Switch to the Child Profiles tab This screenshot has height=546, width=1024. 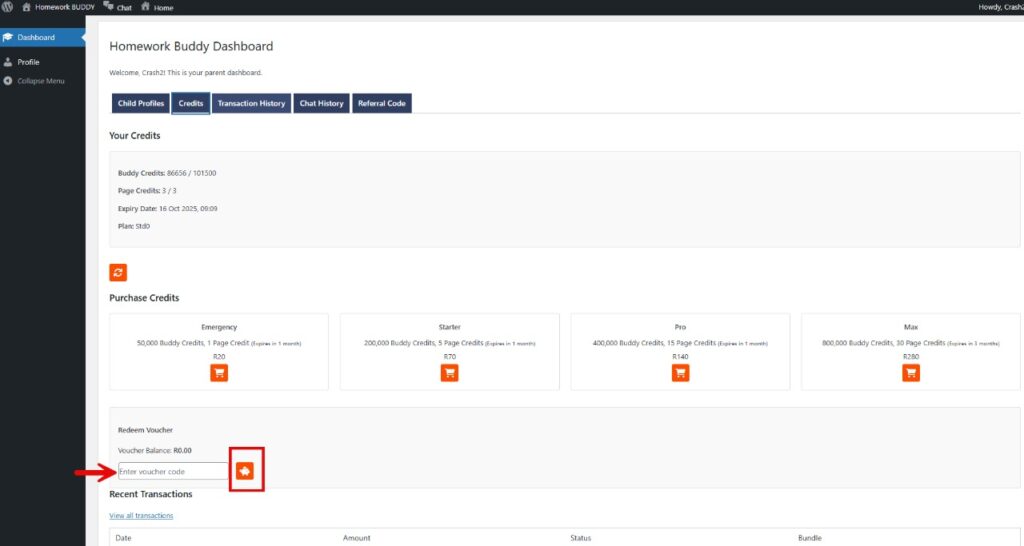click(140, 103)
